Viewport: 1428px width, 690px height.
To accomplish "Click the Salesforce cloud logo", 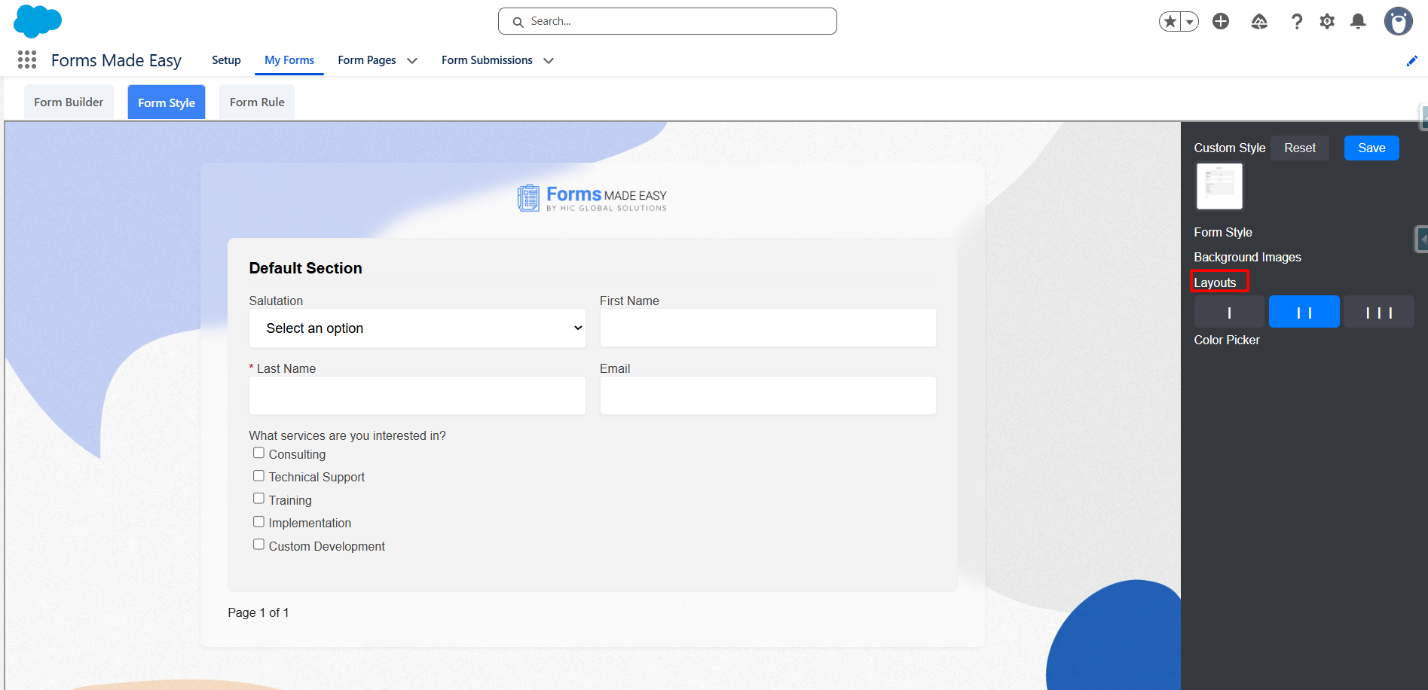I will click(x=37, y=20).
